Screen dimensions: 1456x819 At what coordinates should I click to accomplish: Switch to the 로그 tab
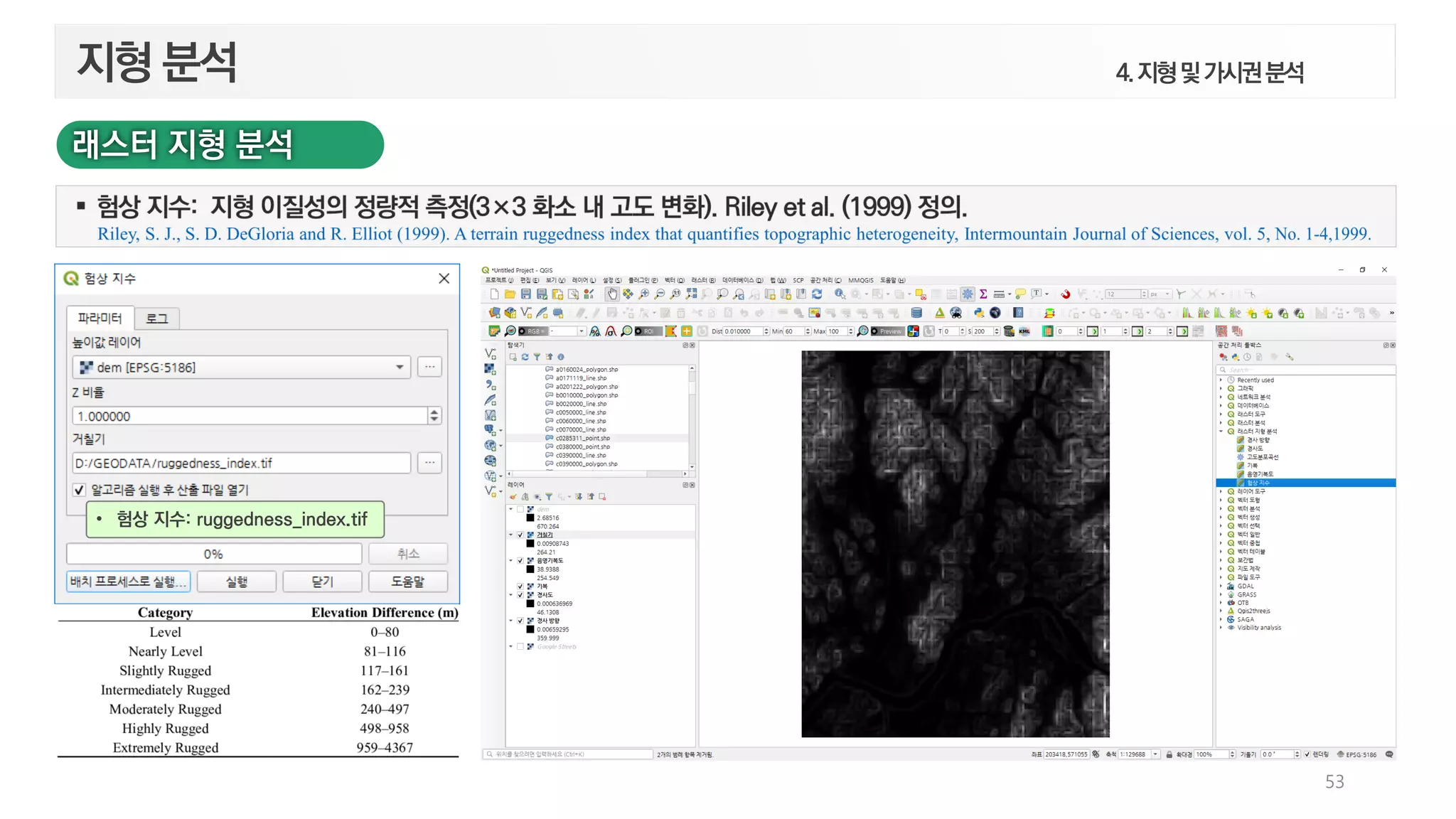(156, 318)
